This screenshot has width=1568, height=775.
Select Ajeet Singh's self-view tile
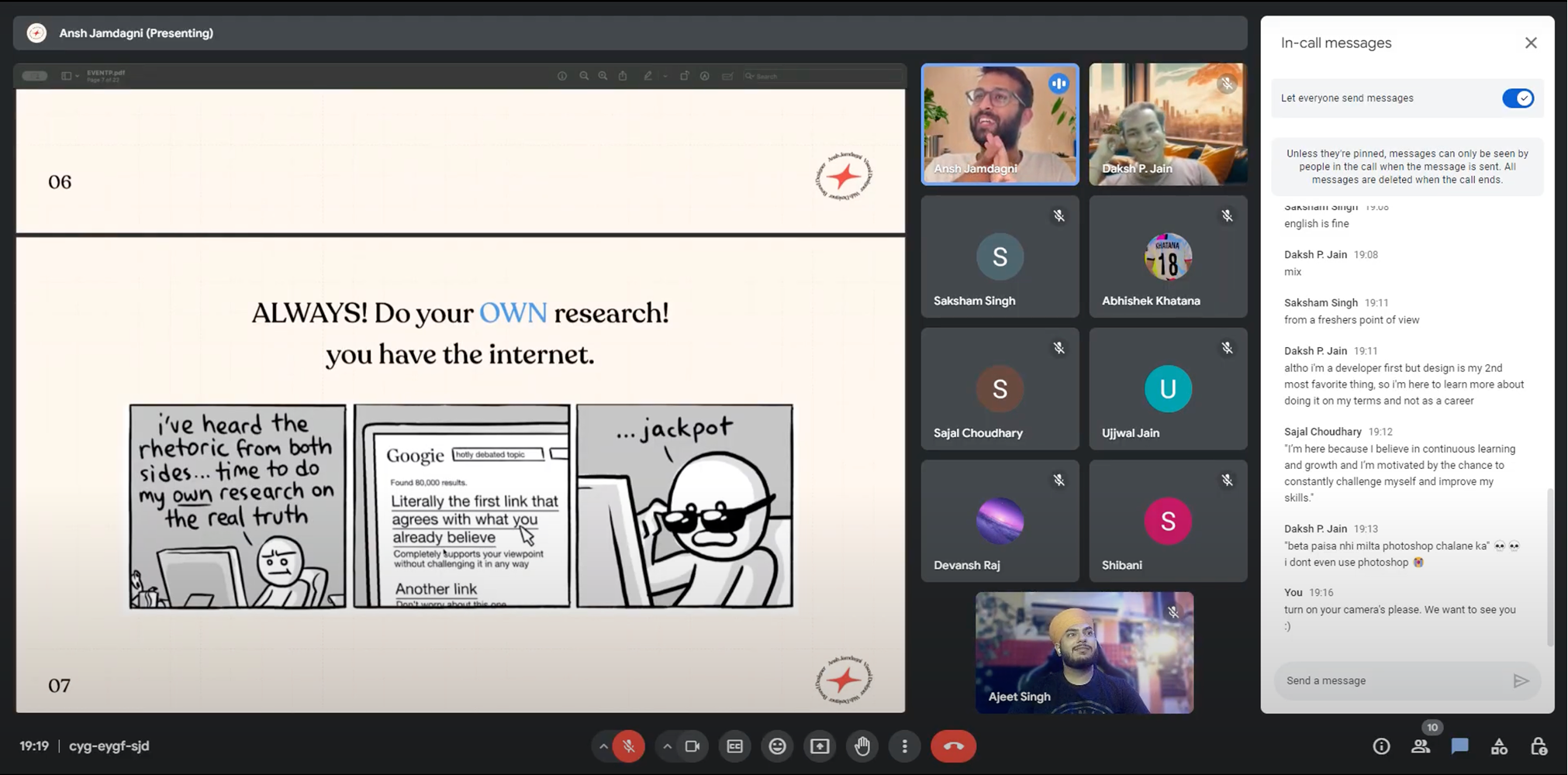[1084, 653]
